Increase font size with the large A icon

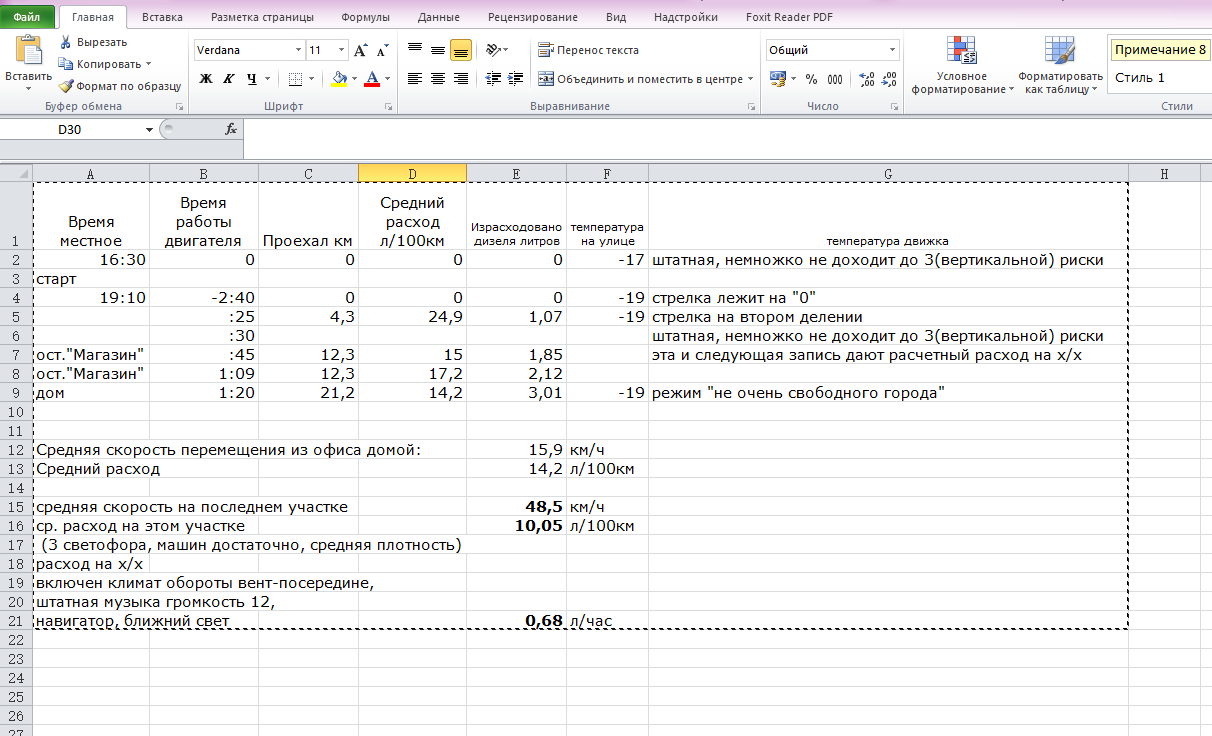coord(361,50)
